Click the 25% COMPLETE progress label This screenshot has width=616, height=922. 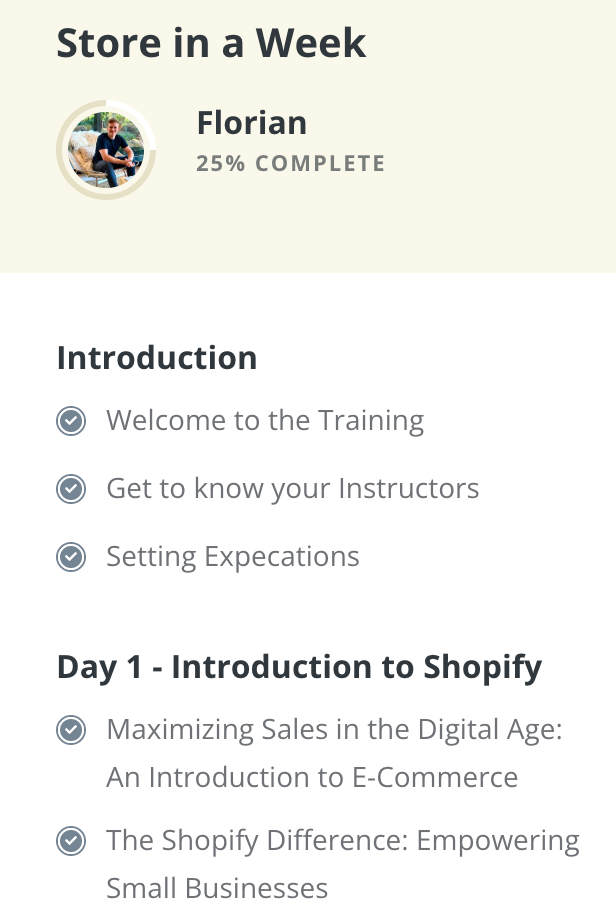(x=290, y=164)
